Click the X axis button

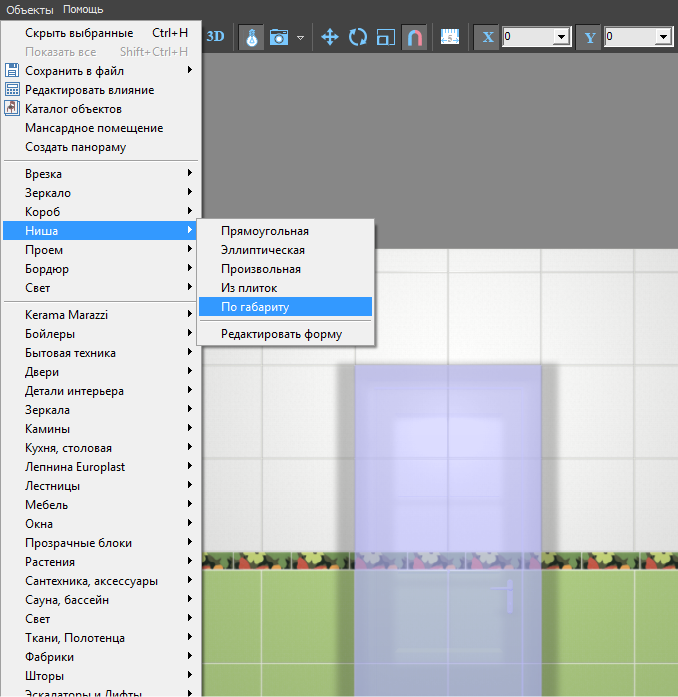point(487,37)
